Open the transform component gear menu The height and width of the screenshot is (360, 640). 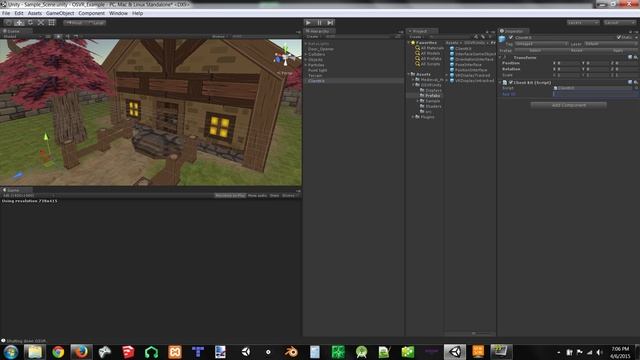[636, 58]
